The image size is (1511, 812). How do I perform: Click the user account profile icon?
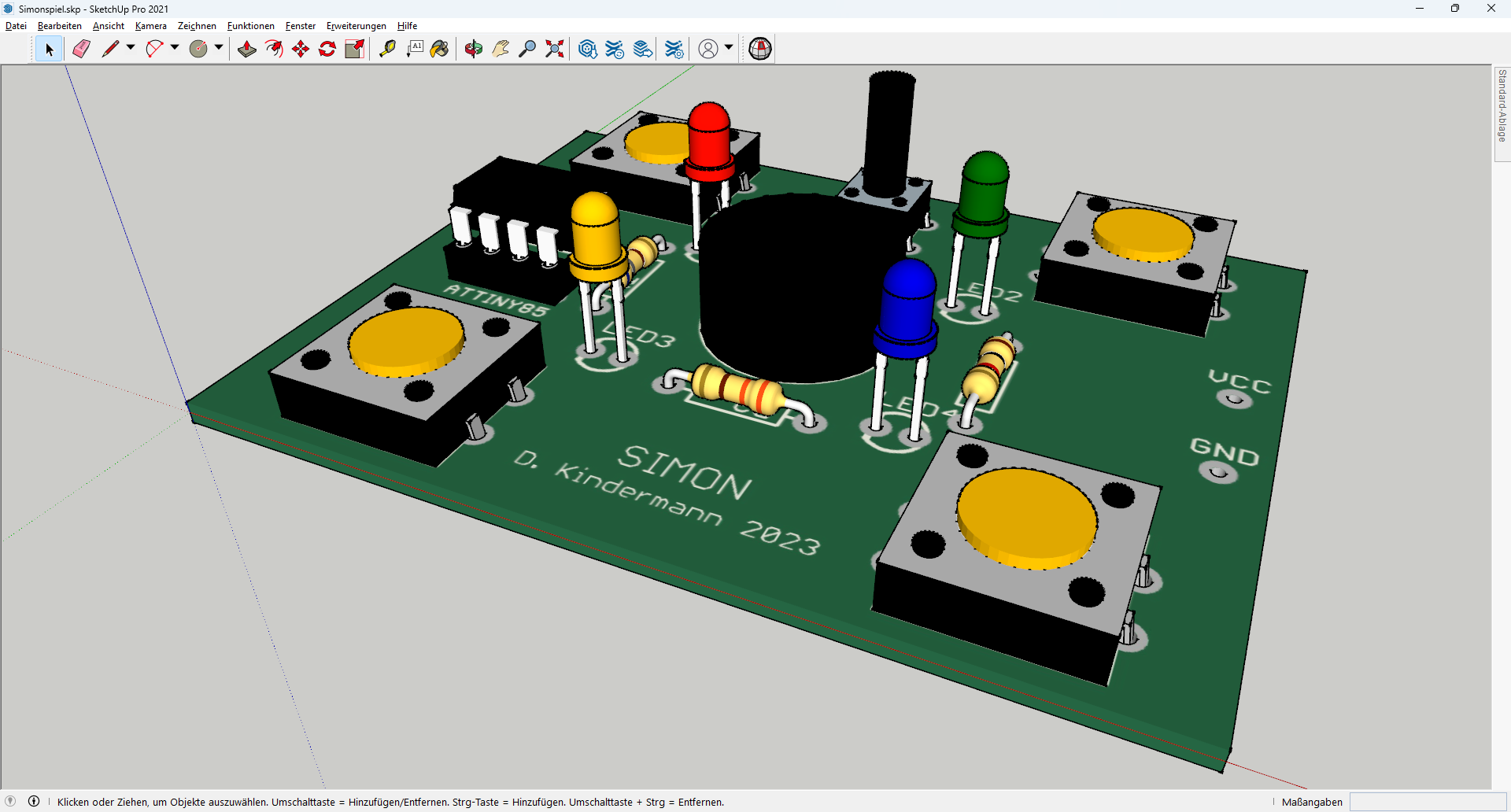point(708,50)
